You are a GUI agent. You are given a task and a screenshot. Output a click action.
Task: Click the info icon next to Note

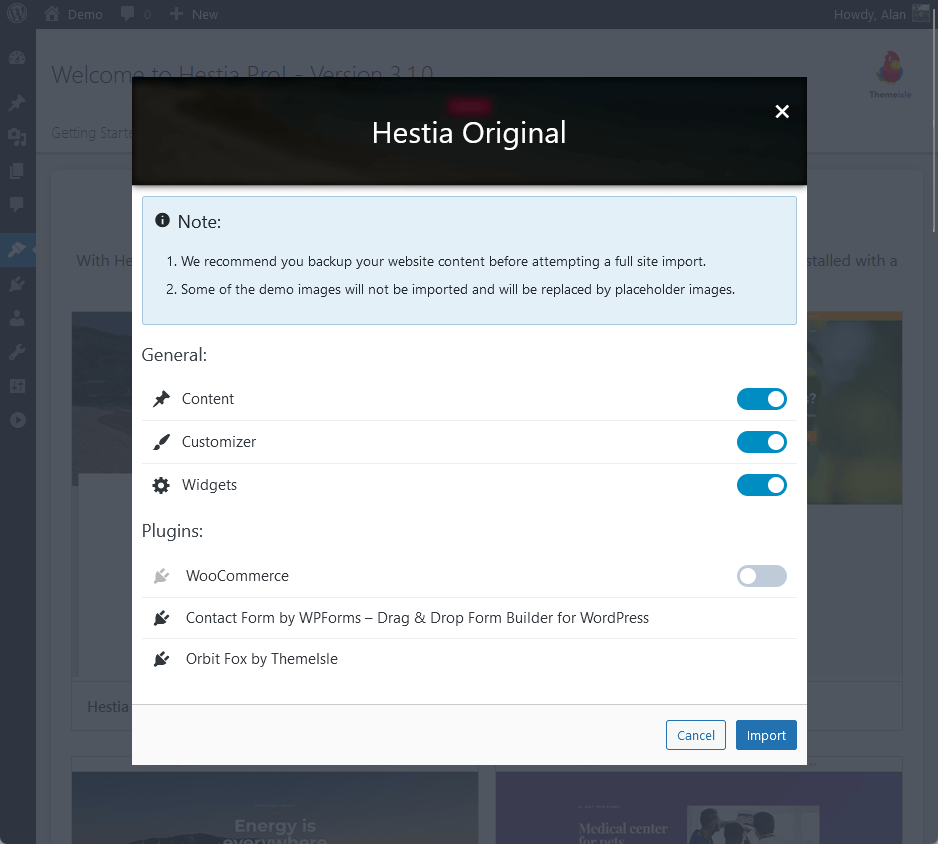point(162,220)
